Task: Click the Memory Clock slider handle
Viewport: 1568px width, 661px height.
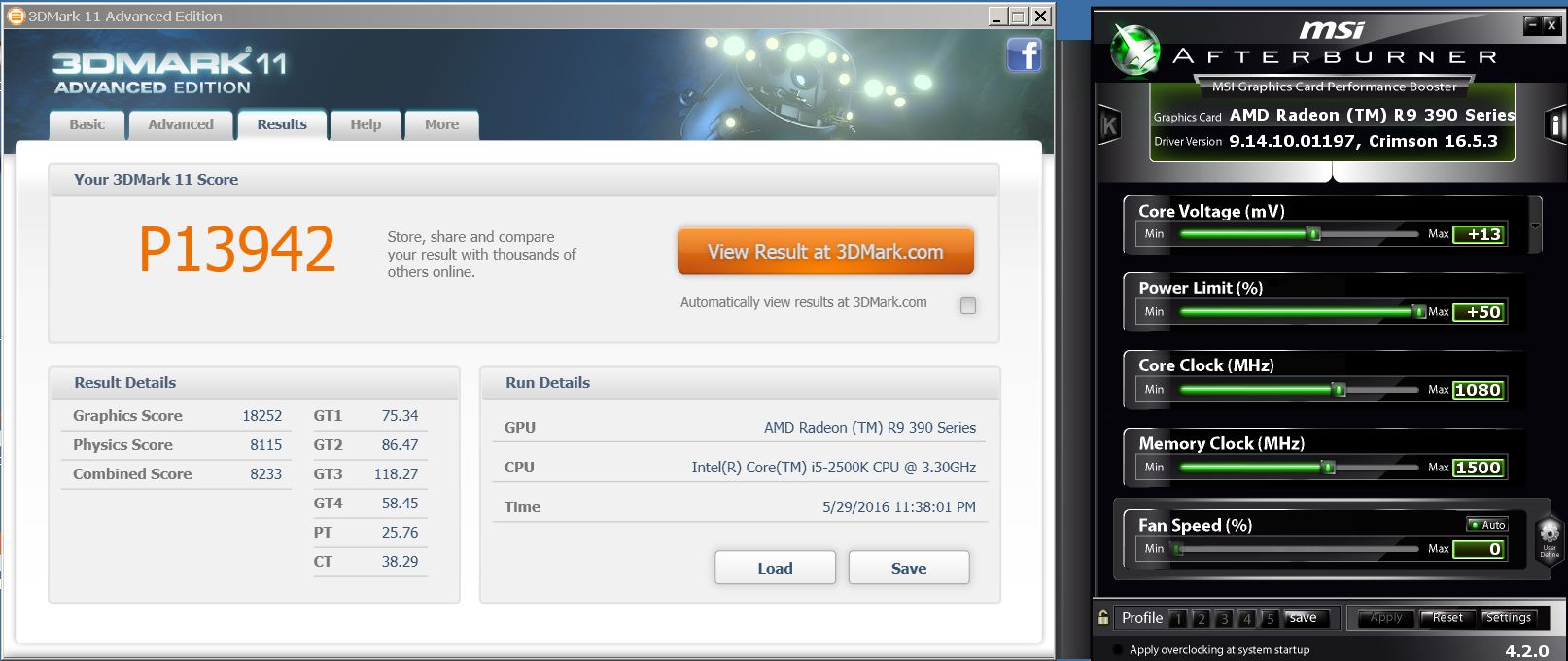Action: tap(1328, 468)
